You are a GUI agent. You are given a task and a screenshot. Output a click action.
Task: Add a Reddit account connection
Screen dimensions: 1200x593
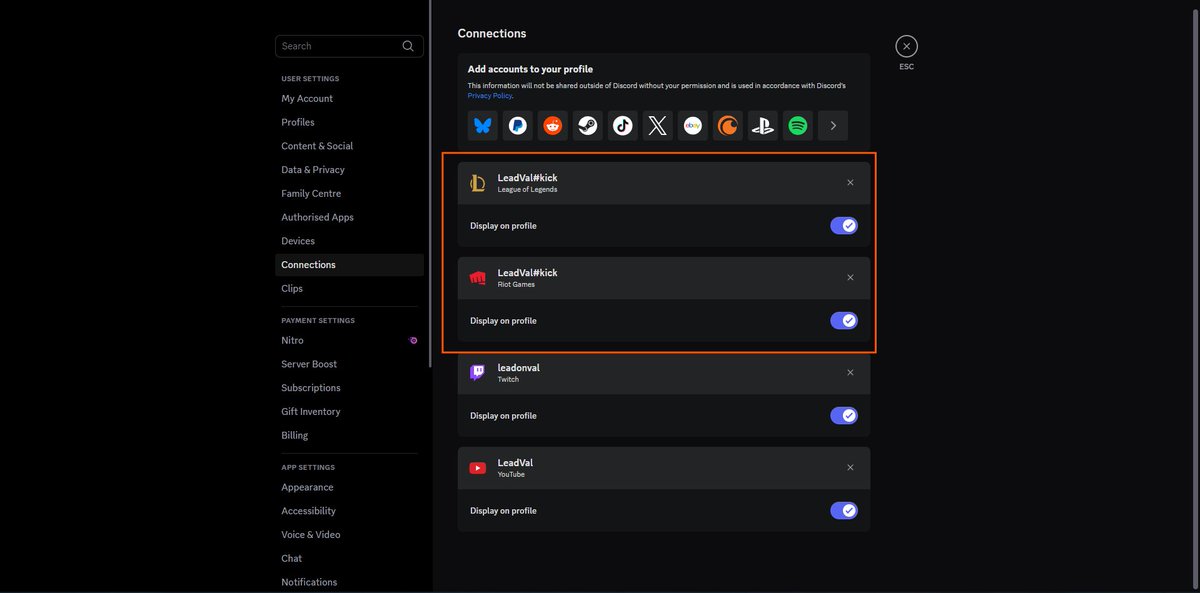click(553, 126)
